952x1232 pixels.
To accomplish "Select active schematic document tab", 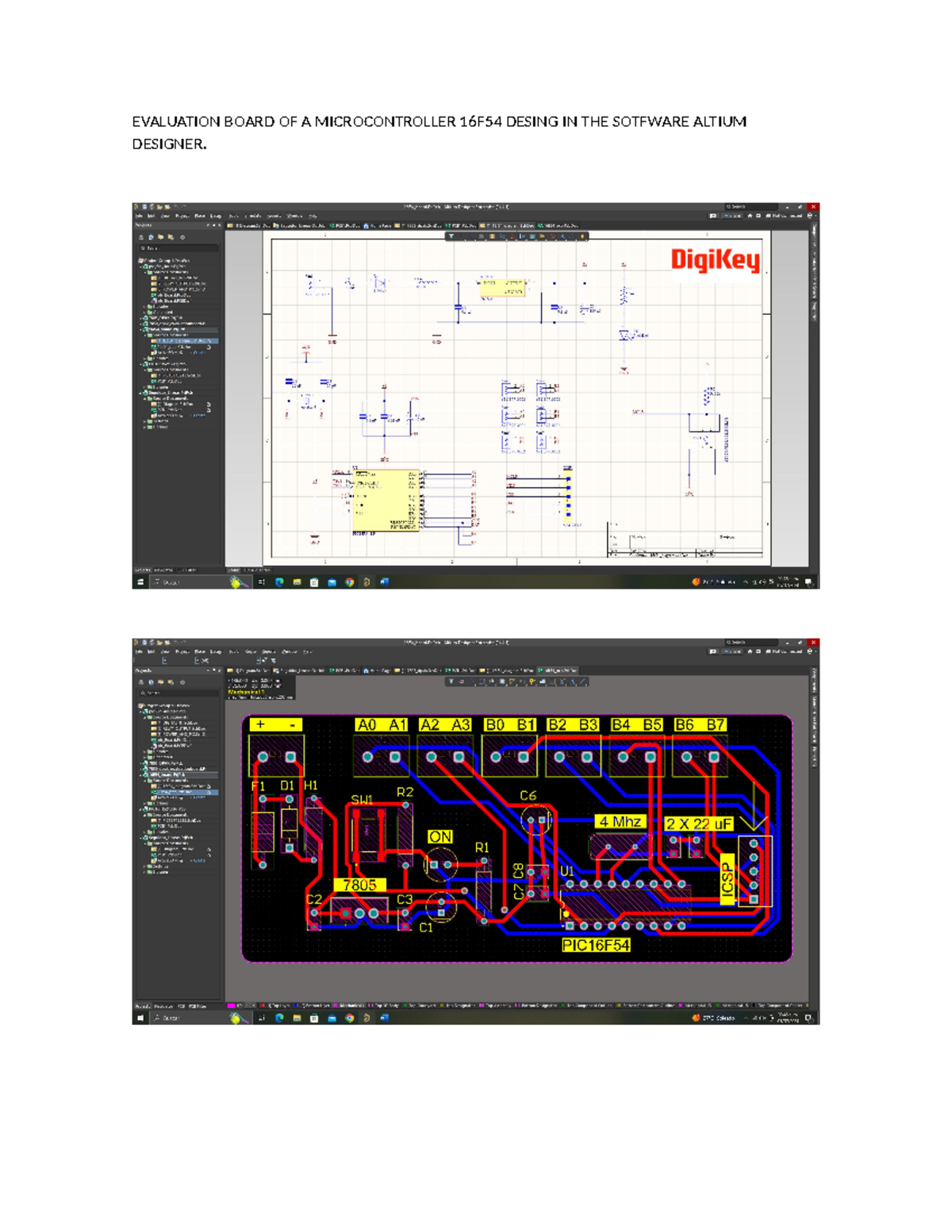I will click(x=507, y=226).
